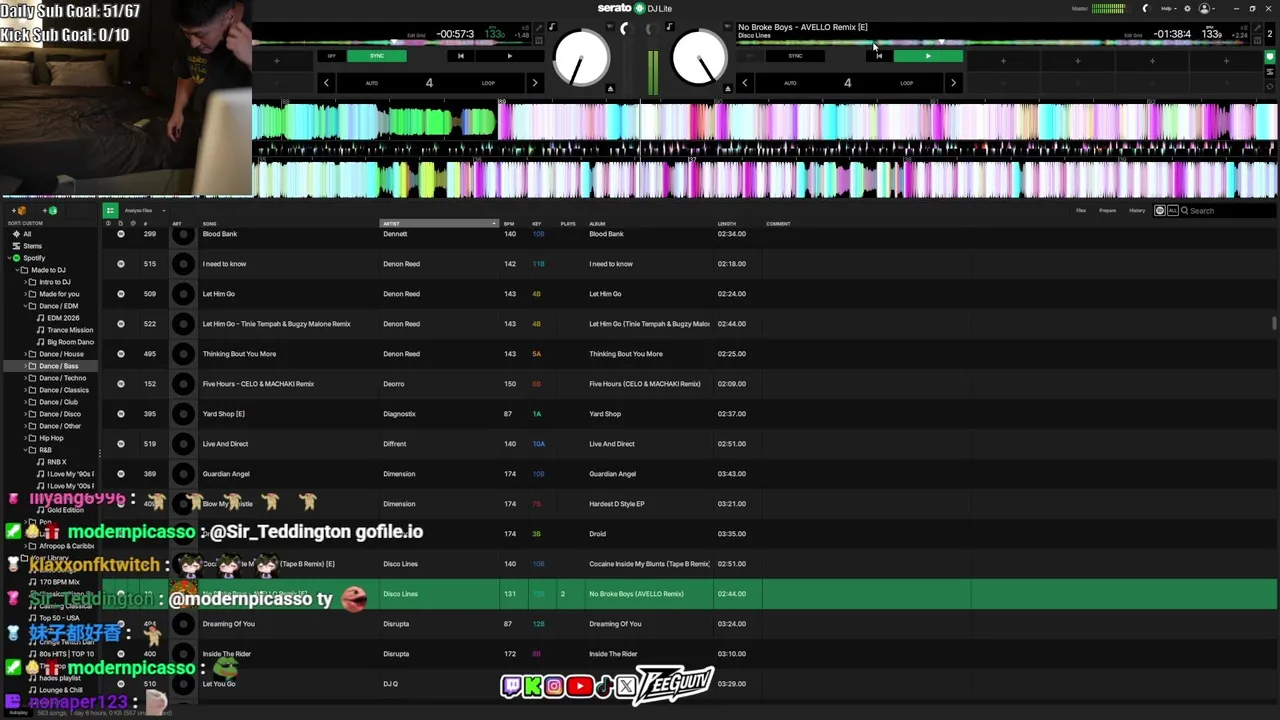1280x720 pixels.
Task: Double the right deck loop size arrow
Action: 953,83
